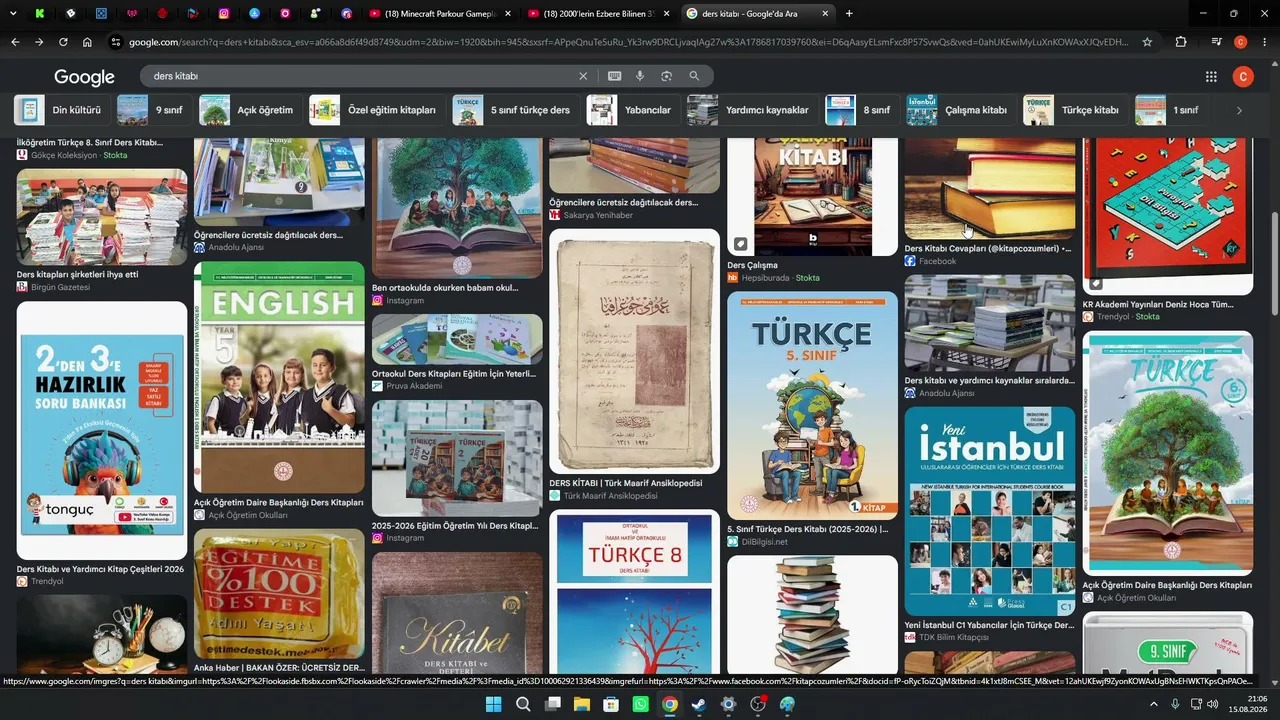Open the Windows Start menu
This screenshot has height=720, width=1280.
click(x=493, y=704)
